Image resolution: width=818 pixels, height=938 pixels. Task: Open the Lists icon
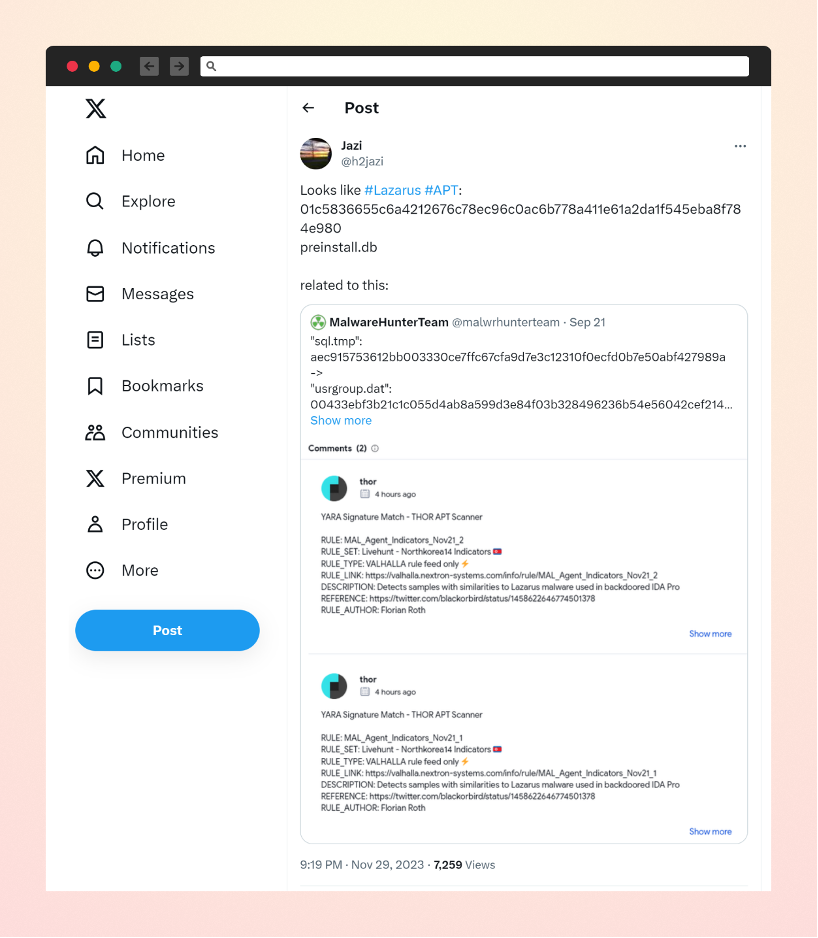coord(95,340)
